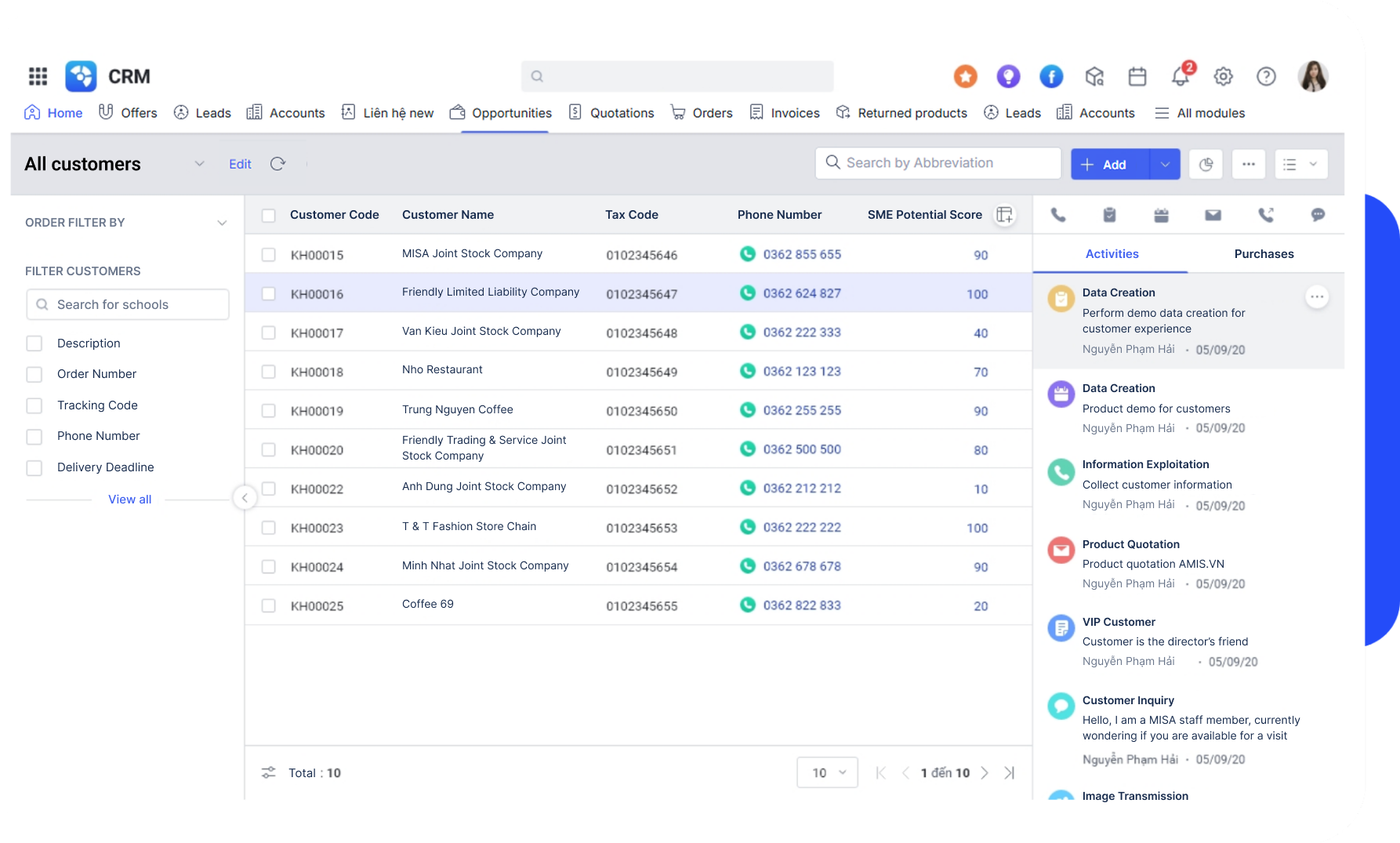Open the page size dropdown showing 10
1400x843 pixels.
click(x=826, y=772)
